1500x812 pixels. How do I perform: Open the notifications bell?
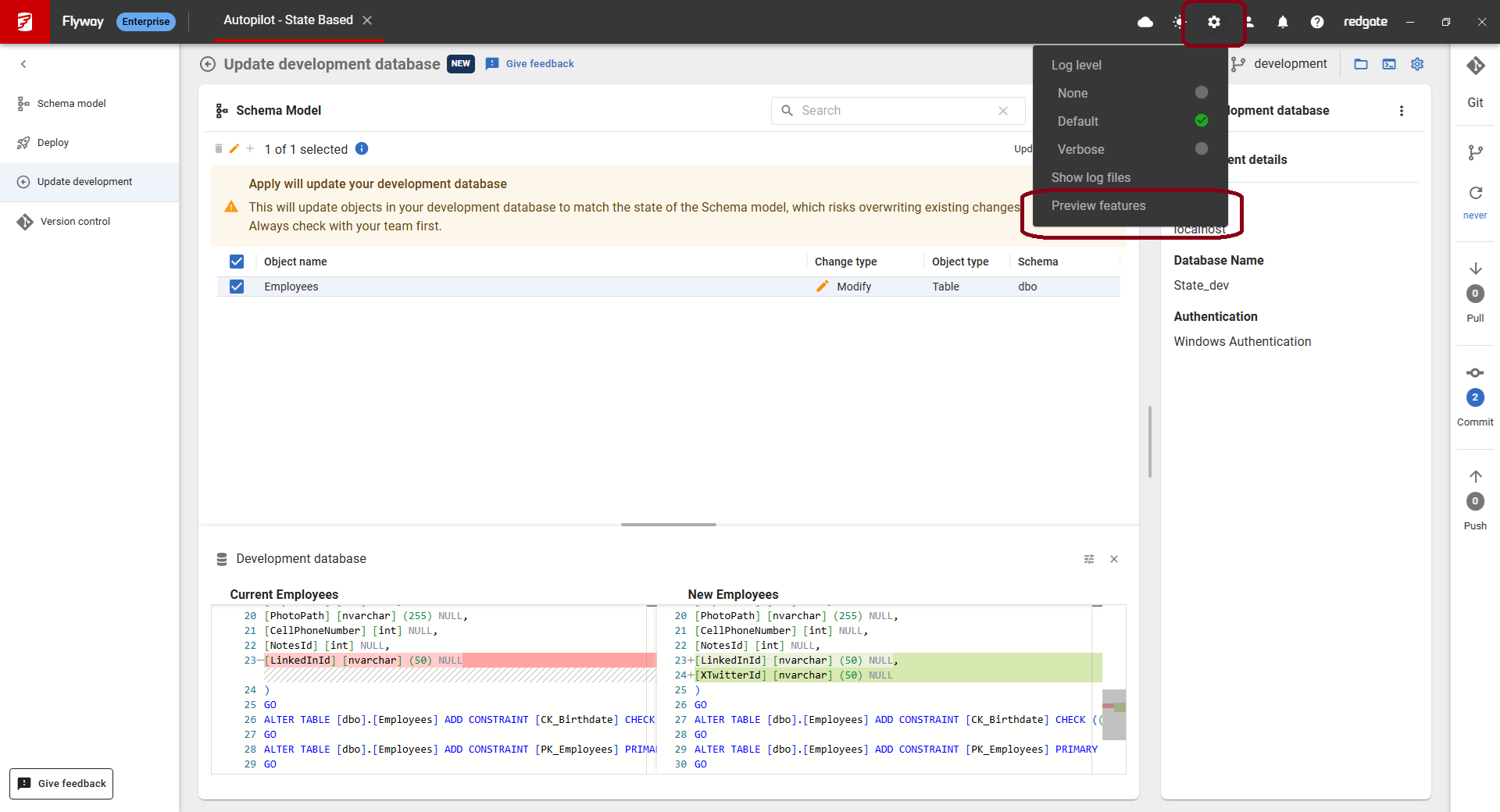tap(1282, 22)
